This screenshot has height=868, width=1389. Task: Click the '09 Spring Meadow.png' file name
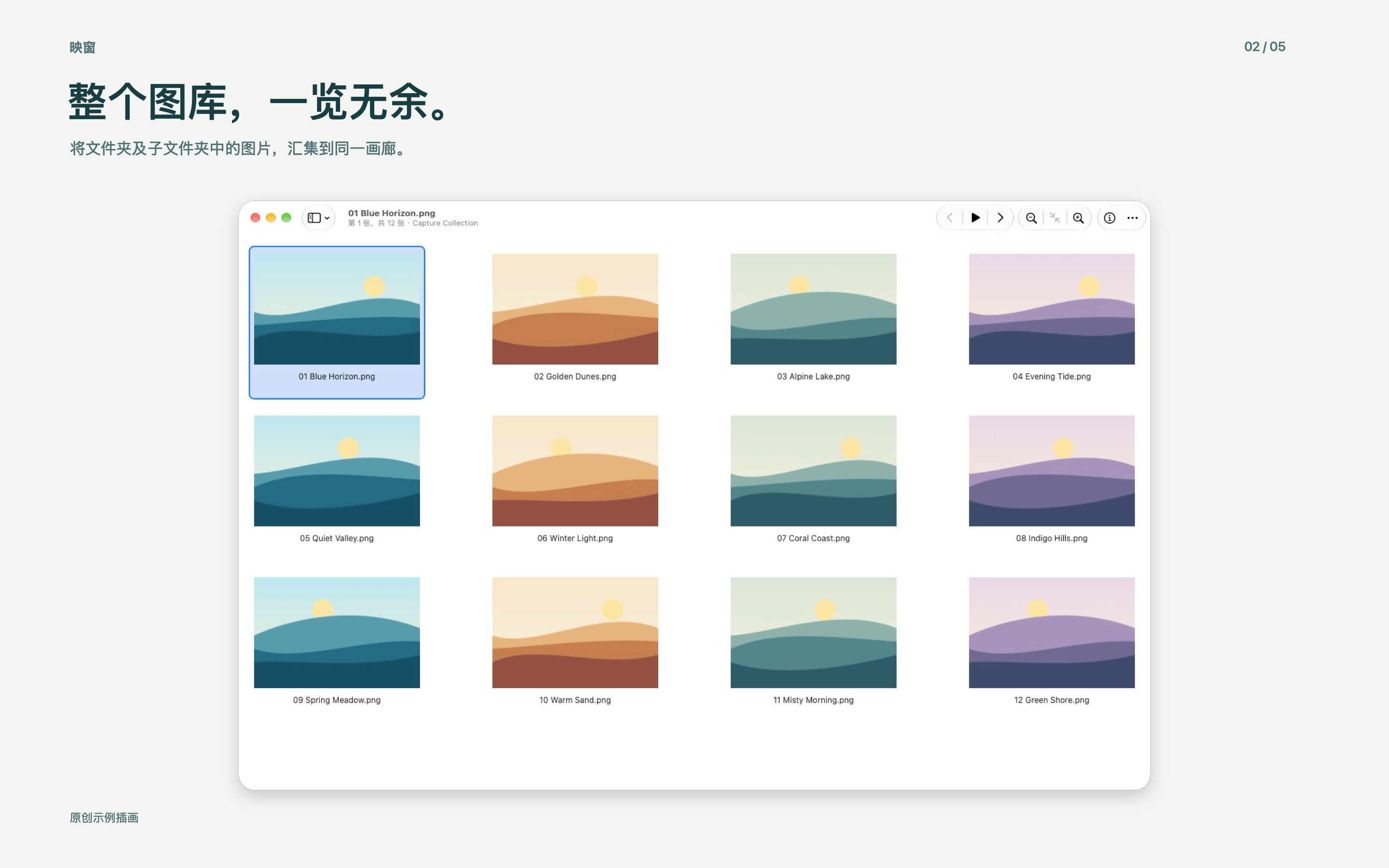(x=337, y=700)
